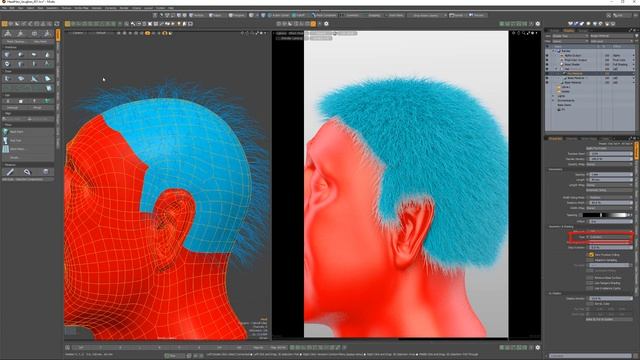Select the Bake Items entry
The width and height of the screenshot is (640, 360).
(564, 105)
